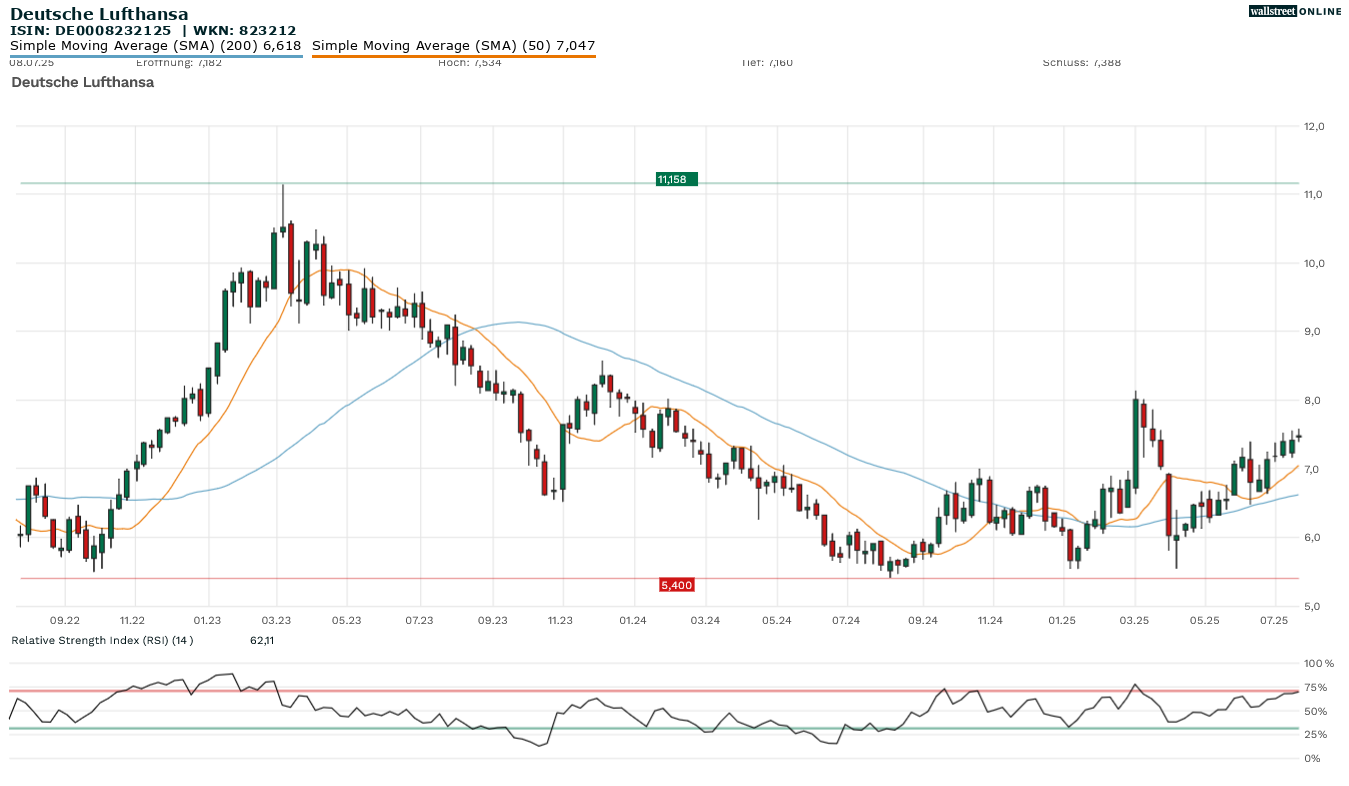Click the 6,0 price axis label
This screenshot has width=1349, height=786.
(x=1314, y=538)
